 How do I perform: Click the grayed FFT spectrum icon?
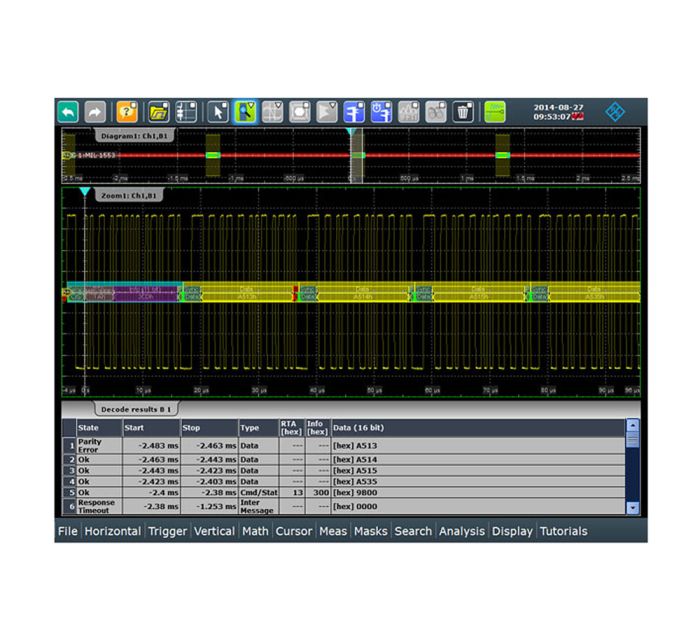436,112
